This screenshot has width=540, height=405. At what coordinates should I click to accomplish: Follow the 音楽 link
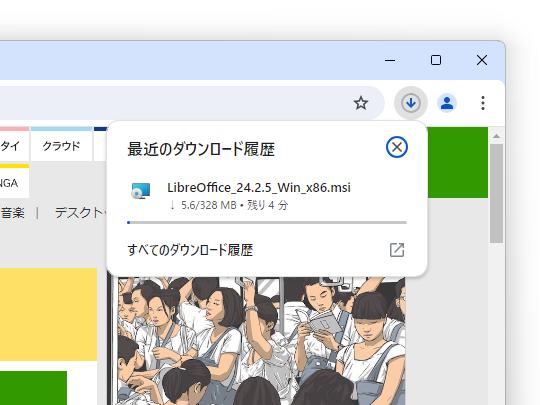[x=12, y=213]
